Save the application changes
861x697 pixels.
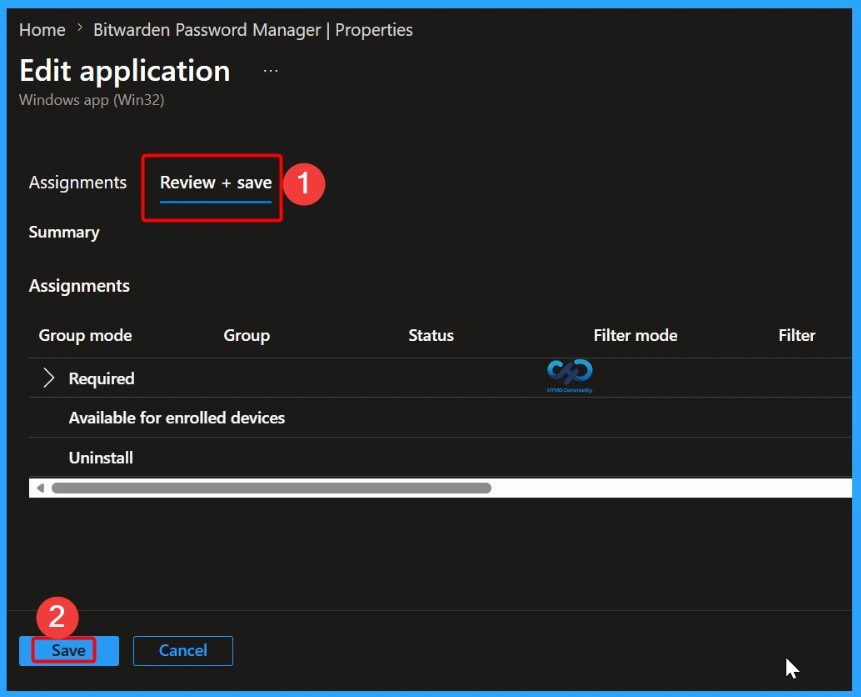click(x=69, y=650)
